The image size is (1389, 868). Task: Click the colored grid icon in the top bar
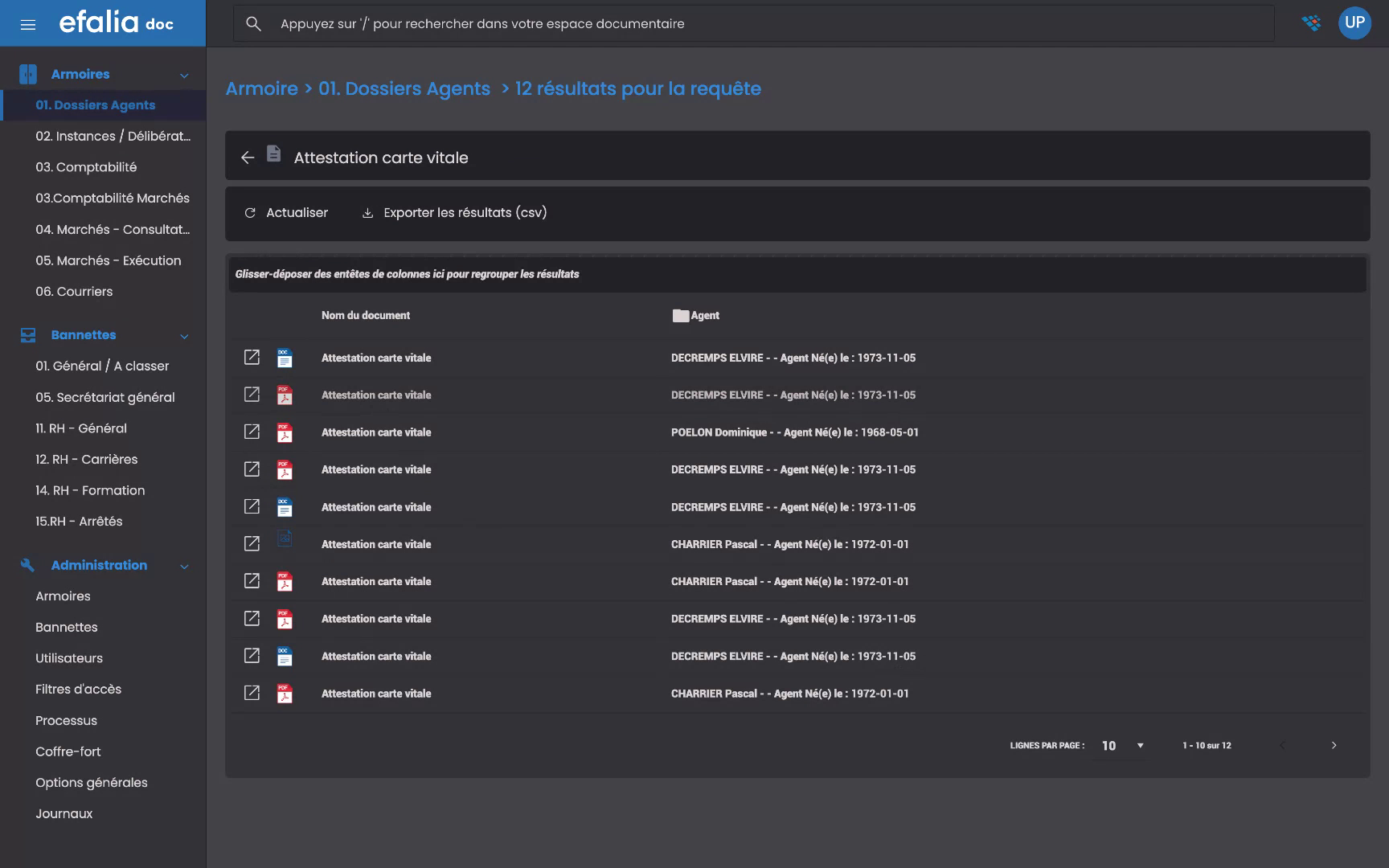click(x=1312, y=23)
